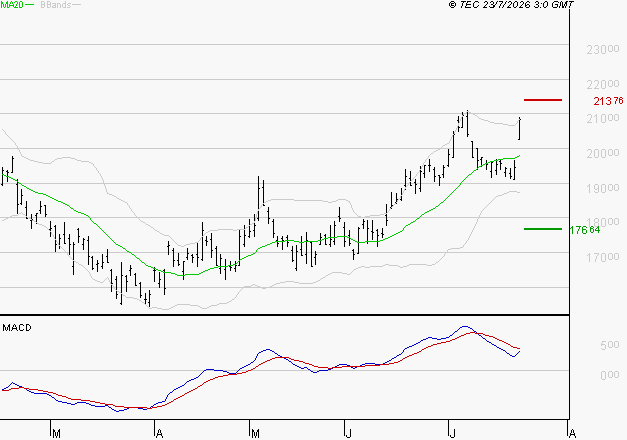Click the second J month marker
The width and height of the screenshot is (627, 440).
click(452, 434)
